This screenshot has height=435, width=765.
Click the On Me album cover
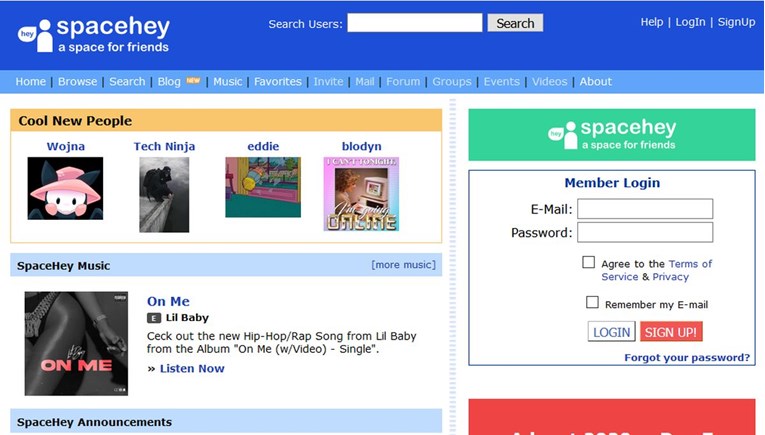pyautogui.click(x=77, y=343)
